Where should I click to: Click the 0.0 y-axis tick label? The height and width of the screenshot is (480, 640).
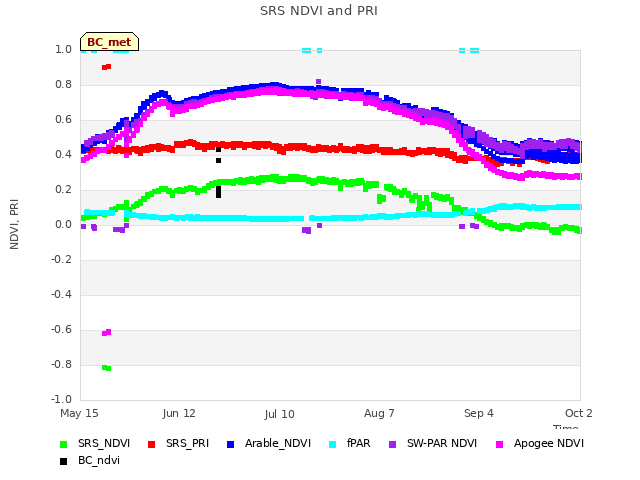point(63,224)
